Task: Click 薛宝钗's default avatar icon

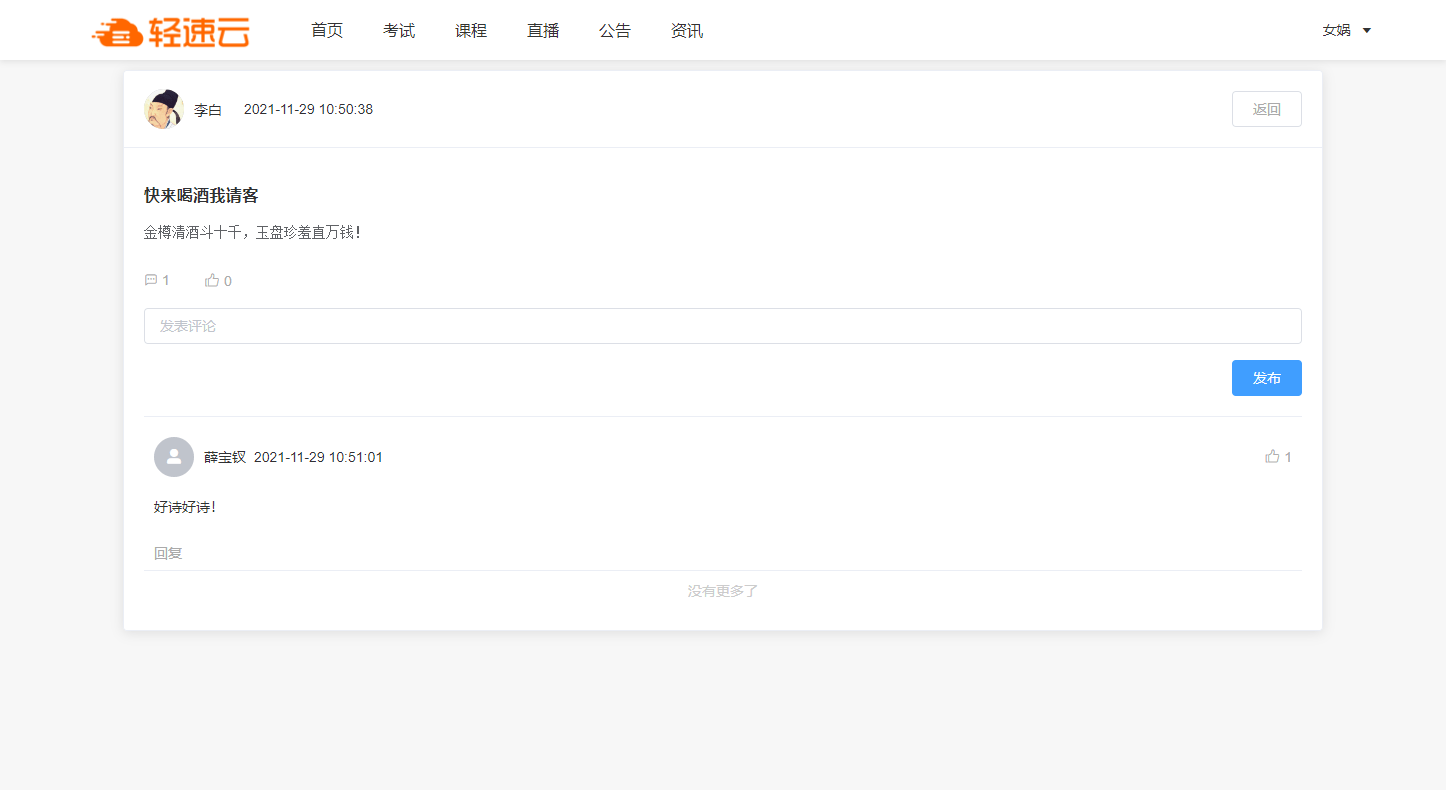Action: click(x=174, y=457)
